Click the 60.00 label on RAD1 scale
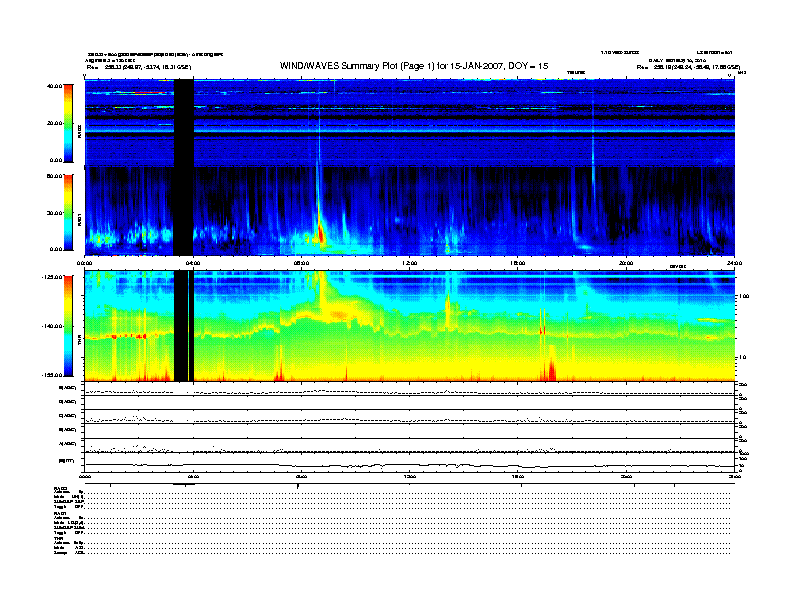792x612 pixels. [x=55, y=176]
